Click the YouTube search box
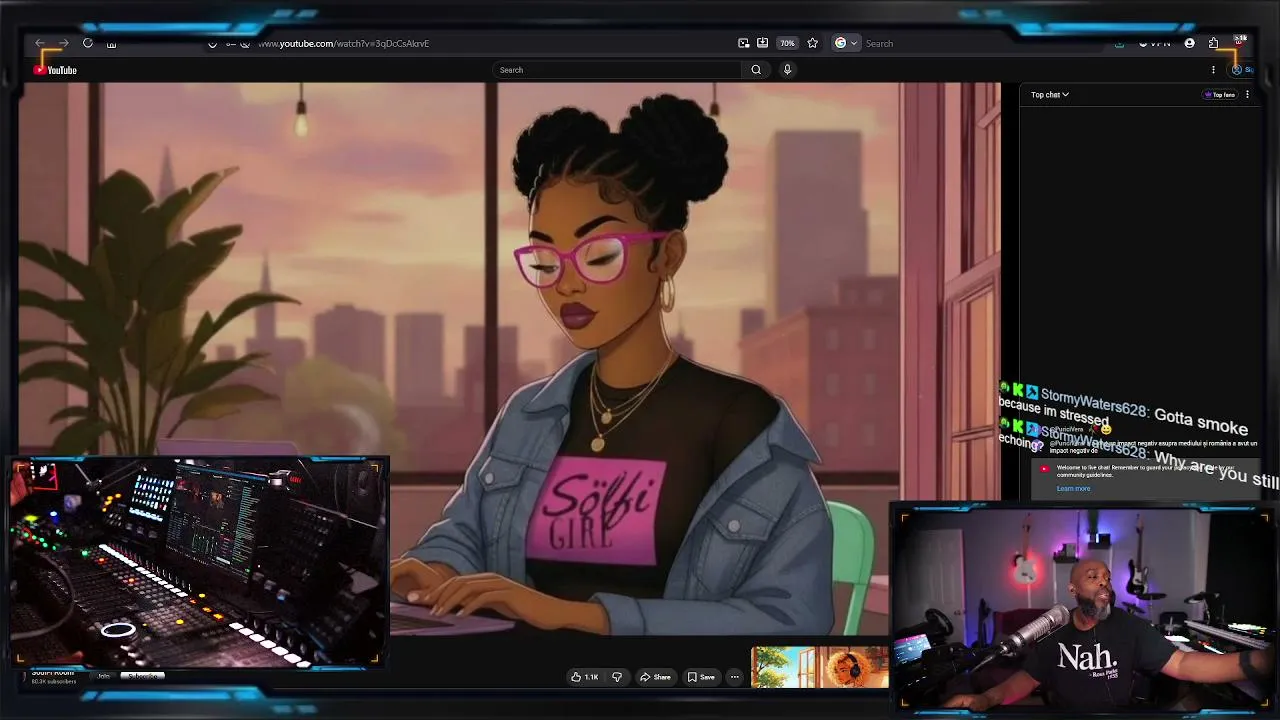1280x720 pixels. pyautogui.click(x=616, y=70)
